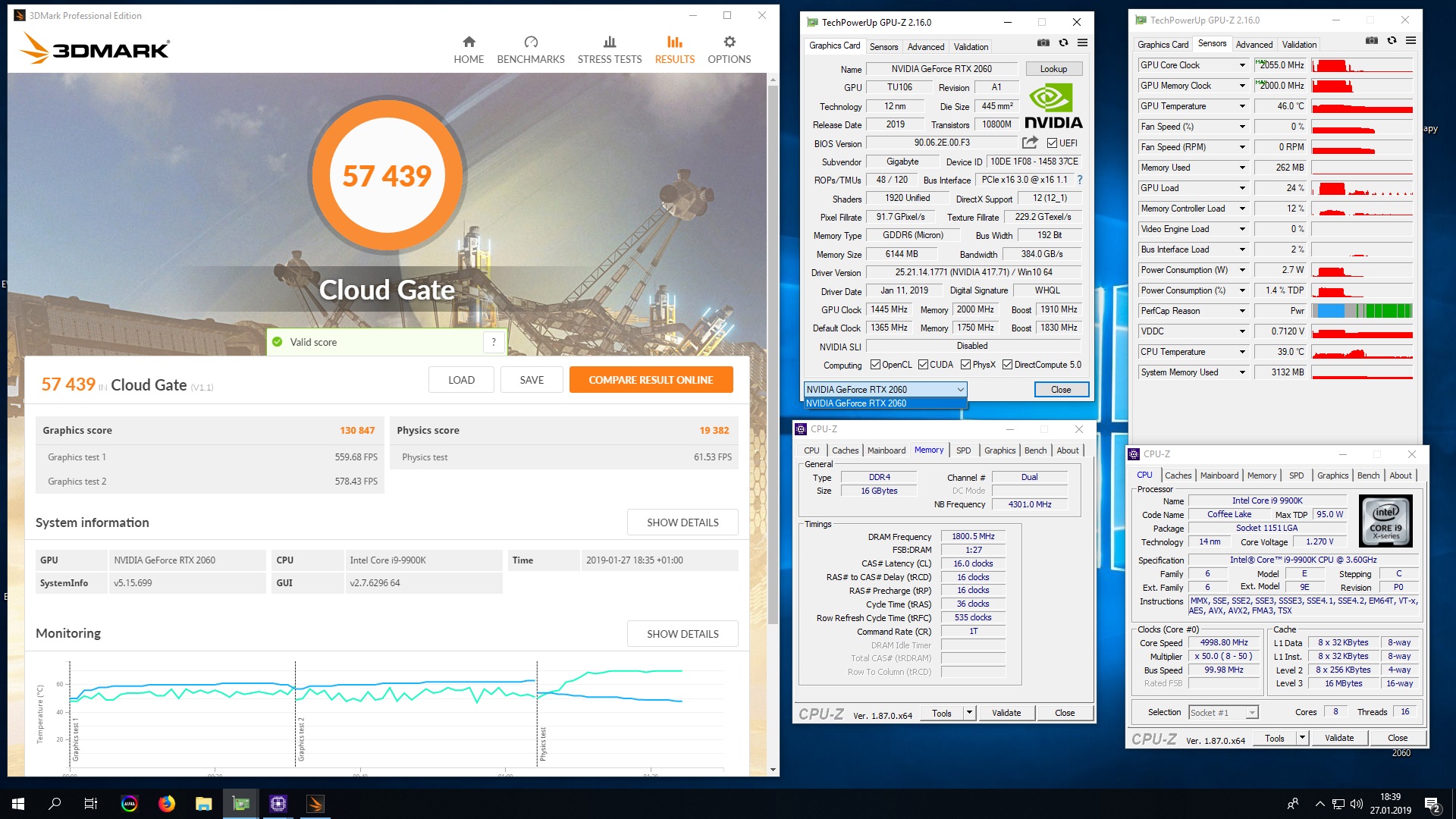Click Validate button in CPU-Z CPU window
The image size is (1456, 819).
(x=1338, y=738)
